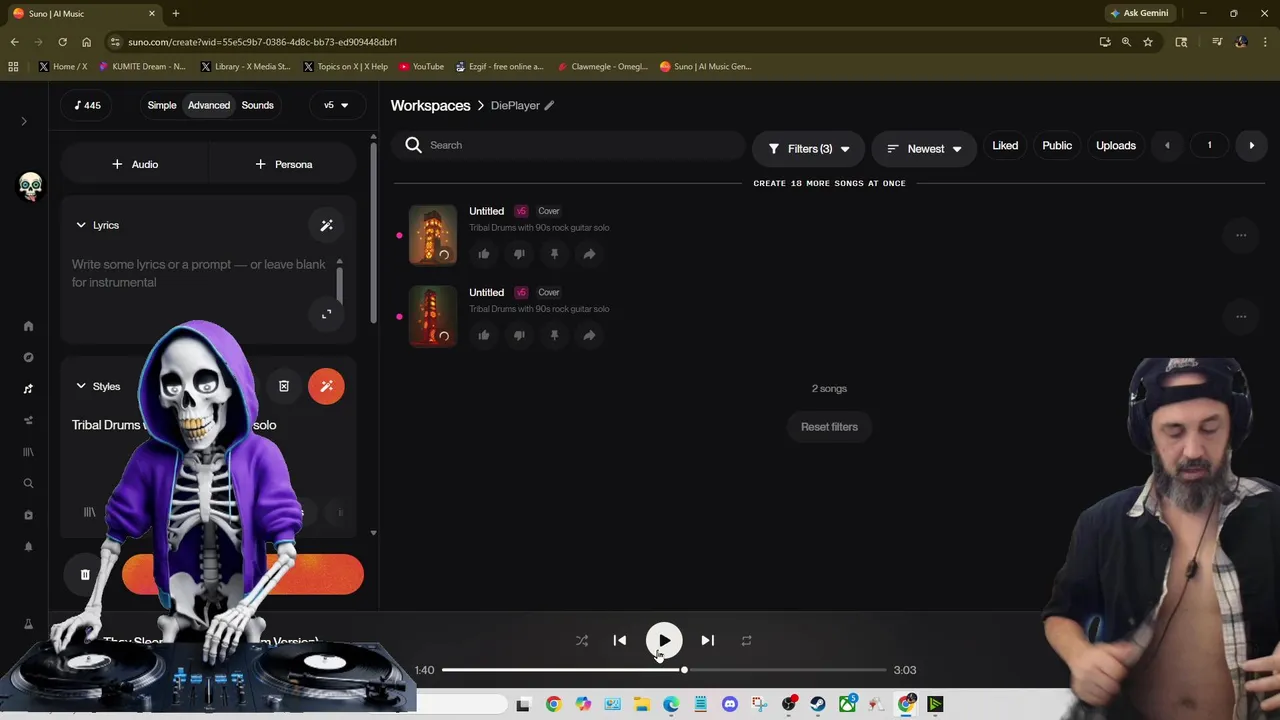The image size is (1280, 720).
Task: Toggle the Public filter
Action: tap(1057, 146)
